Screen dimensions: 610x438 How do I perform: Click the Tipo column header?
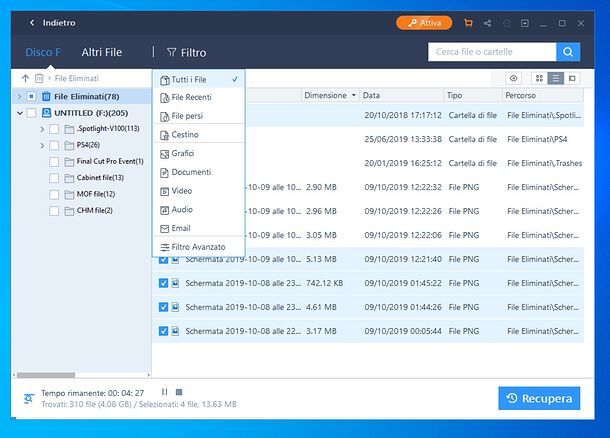click(x=472, y=95)
